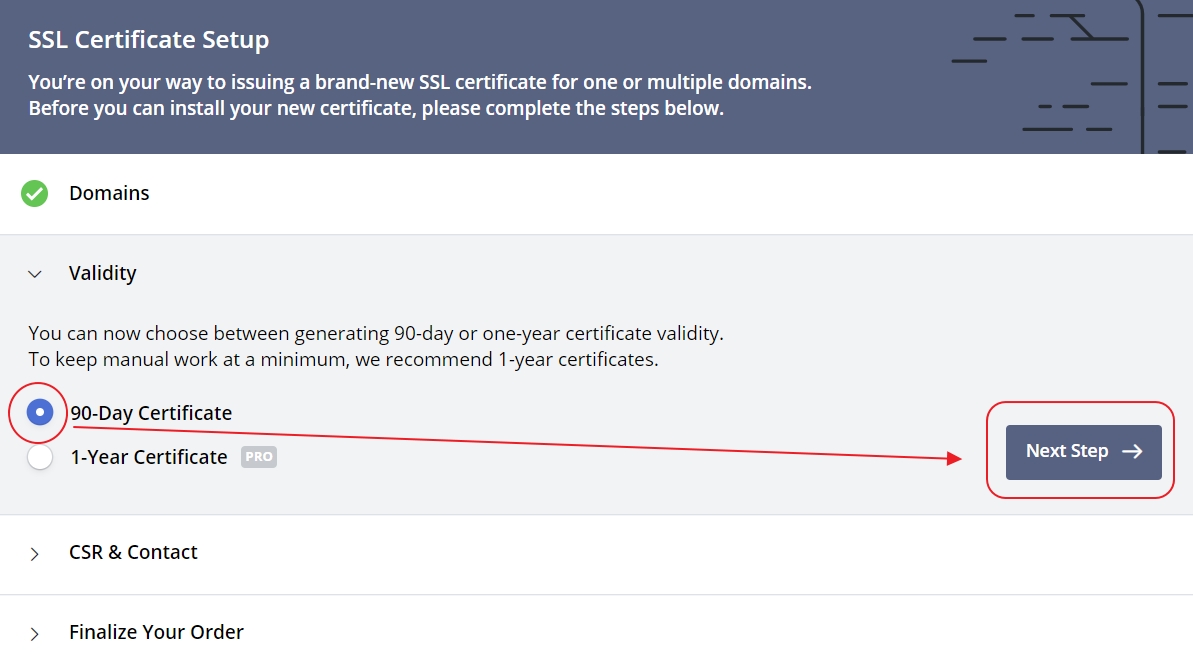Select the 1-Year Certificate radio button

(x=40, y=457)
